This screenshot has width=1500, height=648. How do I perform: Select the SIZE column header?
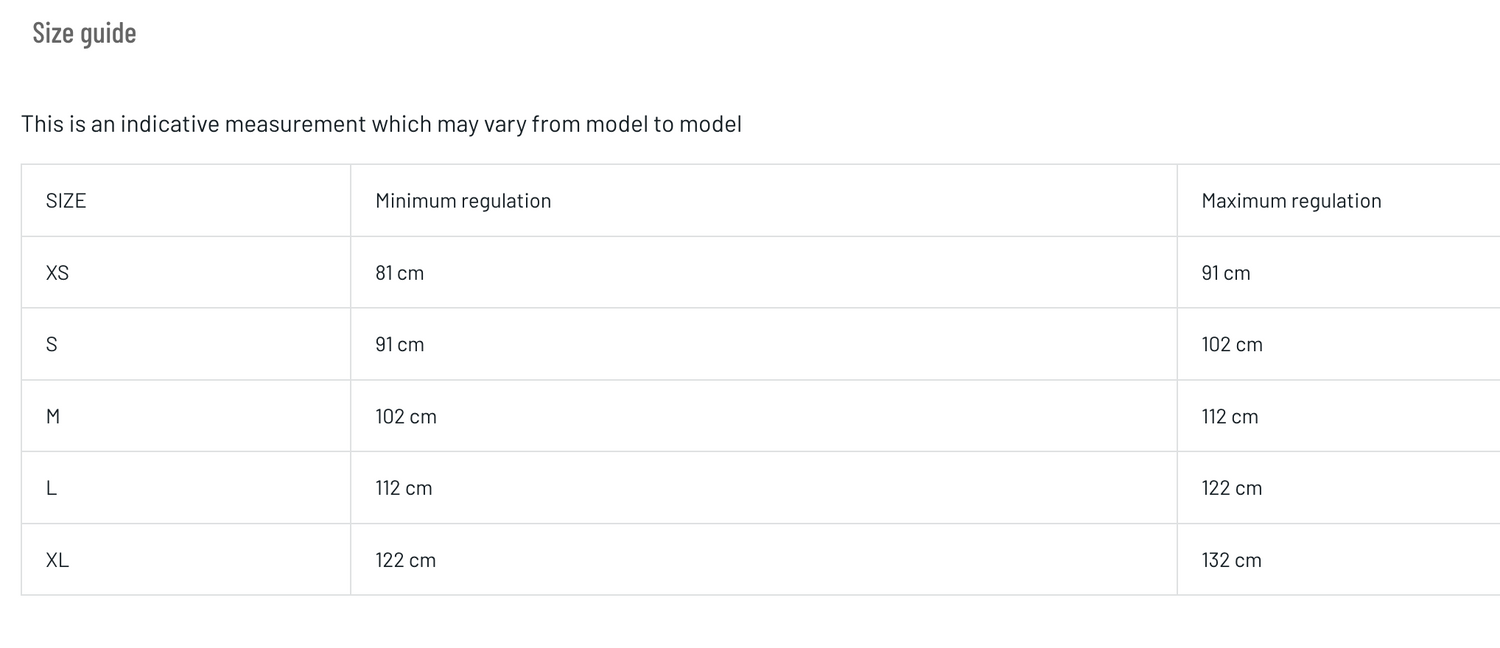pos(66,201)
